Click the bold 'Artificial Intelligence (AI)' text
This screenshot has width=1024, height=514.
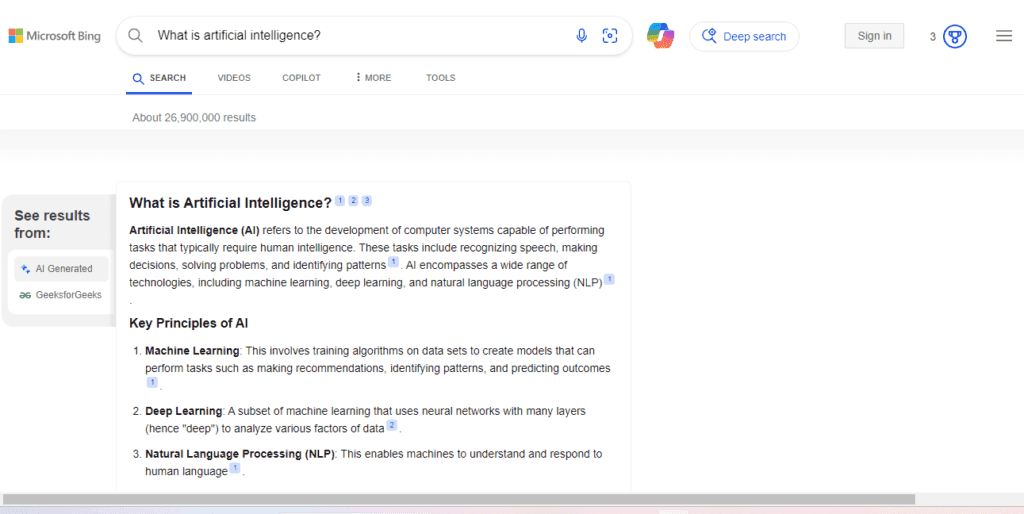195,231
